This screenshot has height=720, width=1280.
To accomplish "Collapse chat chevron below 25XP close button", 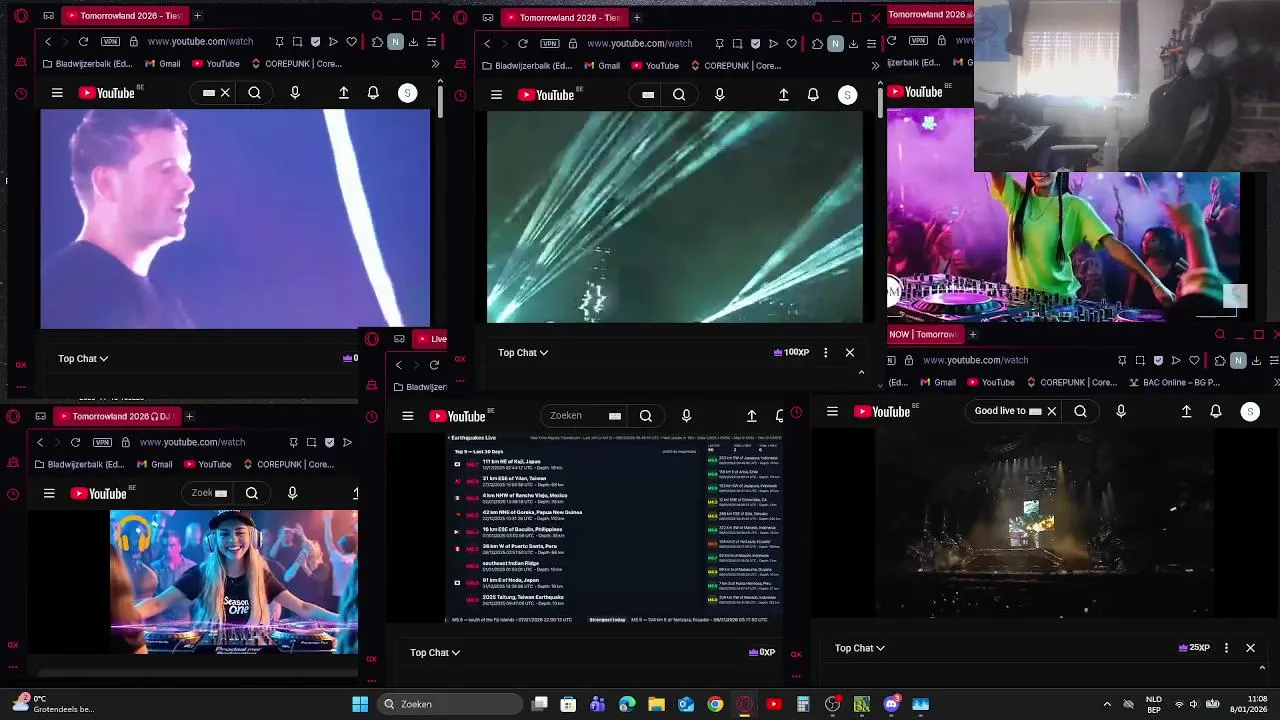I will [1262, 668].
